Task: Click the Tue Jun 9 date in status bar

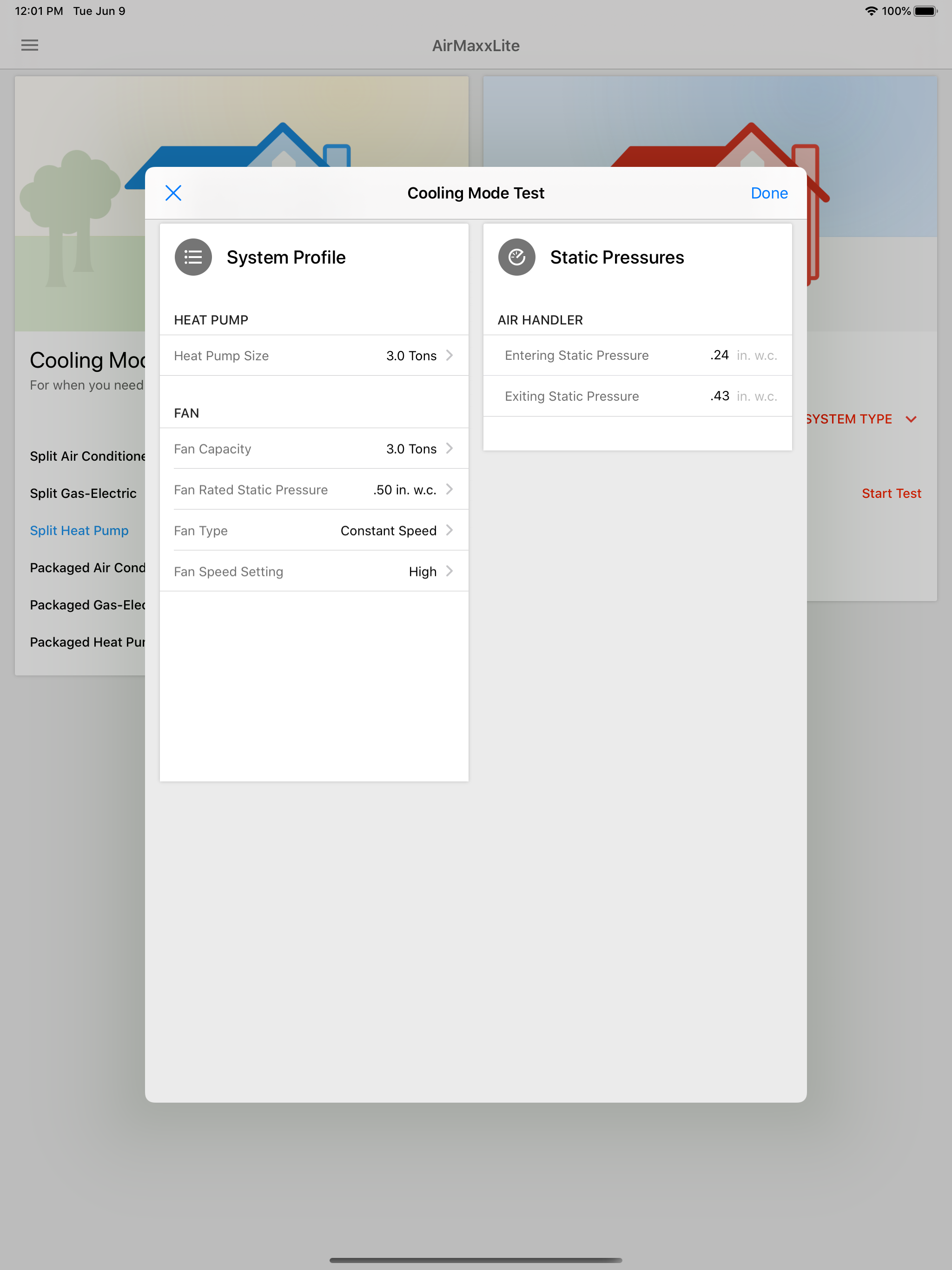Action: coord(99,11)
